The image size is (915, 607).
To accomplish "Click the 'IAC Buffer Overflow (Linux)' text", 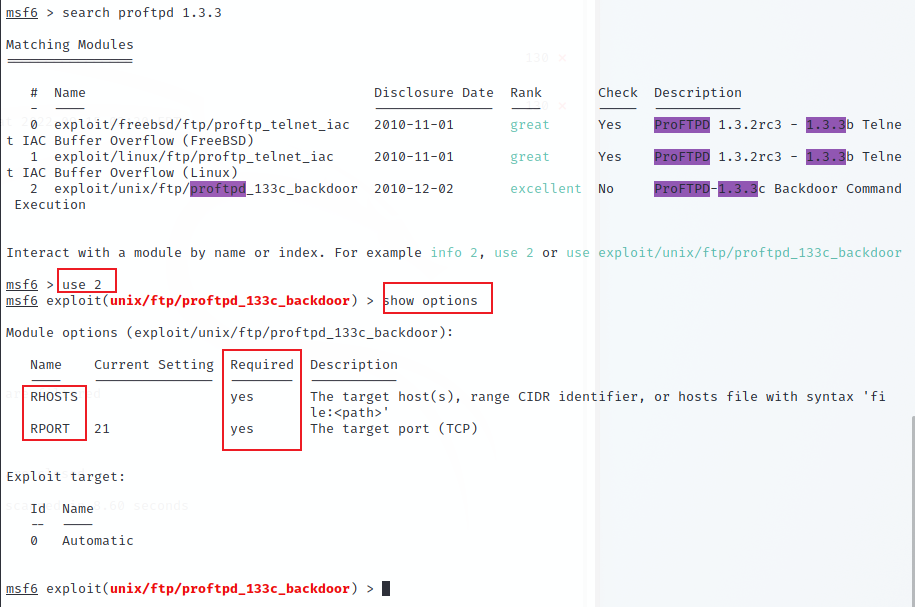I will 130,173.
